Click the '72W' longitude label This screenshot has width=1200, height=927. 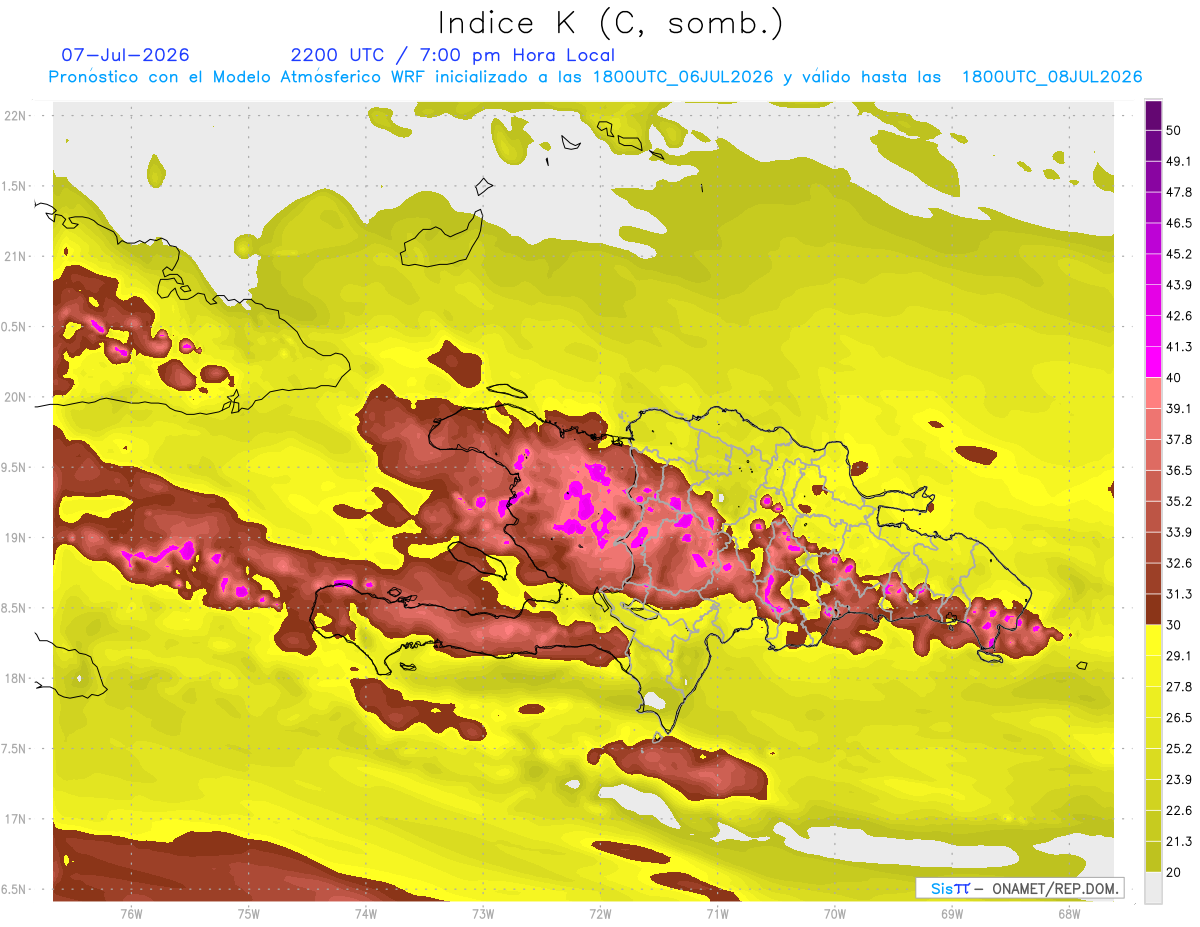[600, 913]
